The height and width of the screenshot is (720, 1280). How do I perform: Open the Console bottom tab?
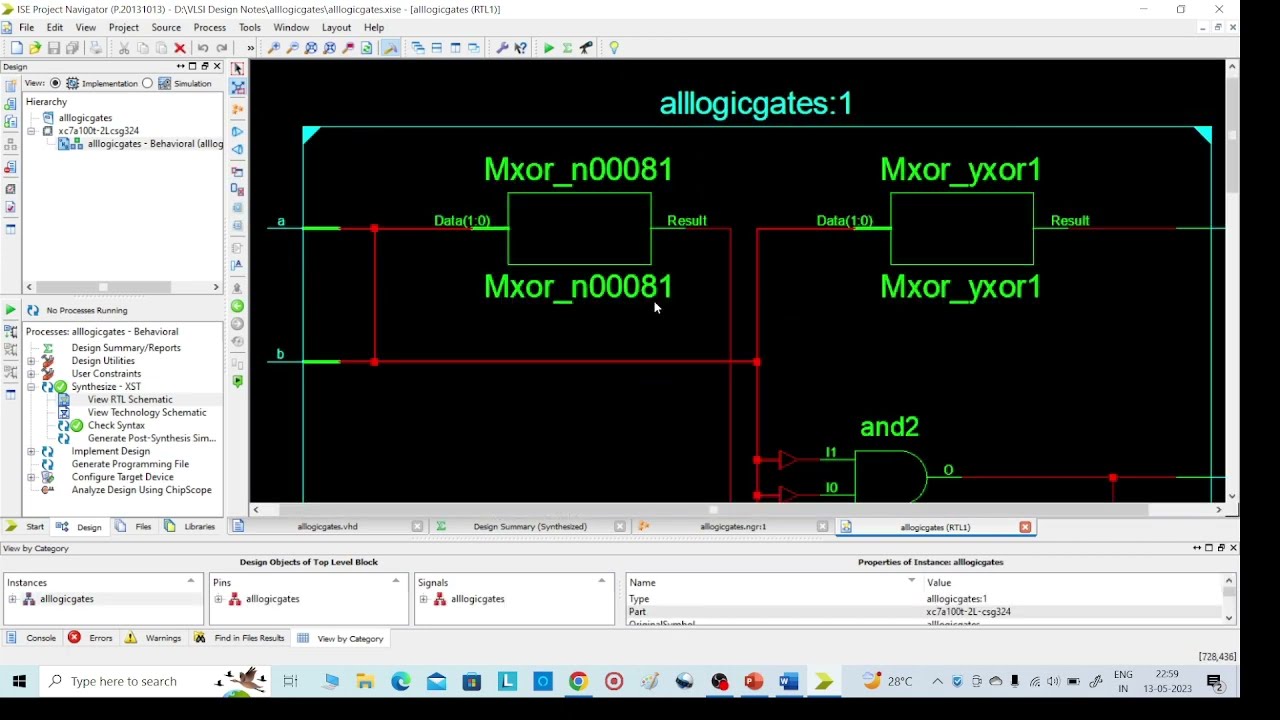(32, 638)
